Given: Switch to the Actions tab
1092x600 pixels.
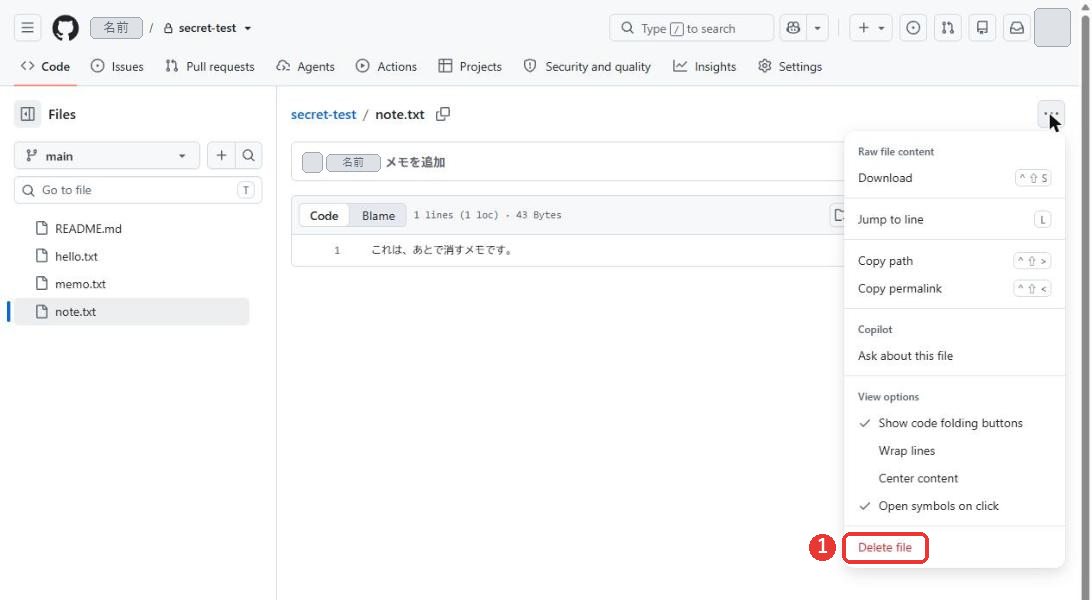Looking at the screenshot, I should click(387, 67).
